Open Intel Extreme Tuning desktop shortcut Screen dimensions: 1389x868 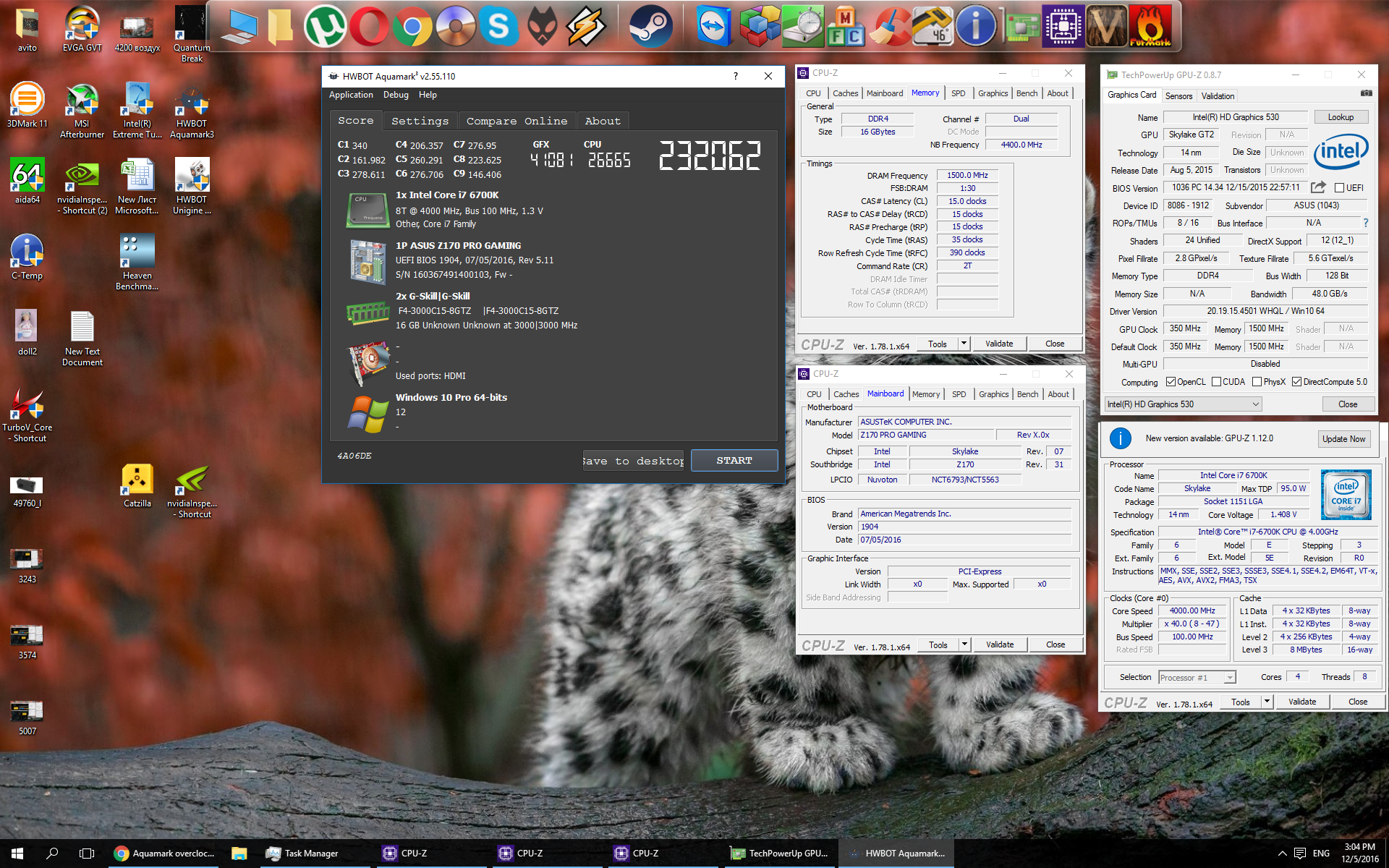pyautogui.click(x=137, y=110)
